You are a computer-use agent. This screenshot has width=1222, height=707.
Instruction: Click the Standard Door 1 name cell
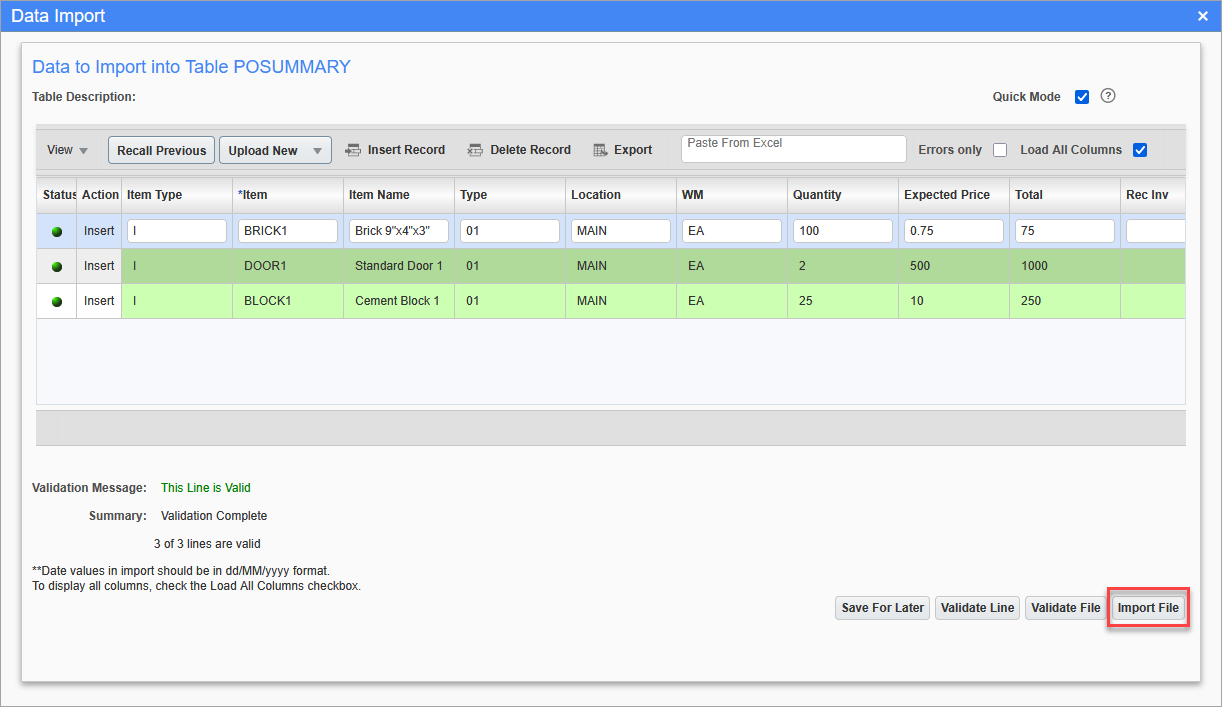pos(399,266)
